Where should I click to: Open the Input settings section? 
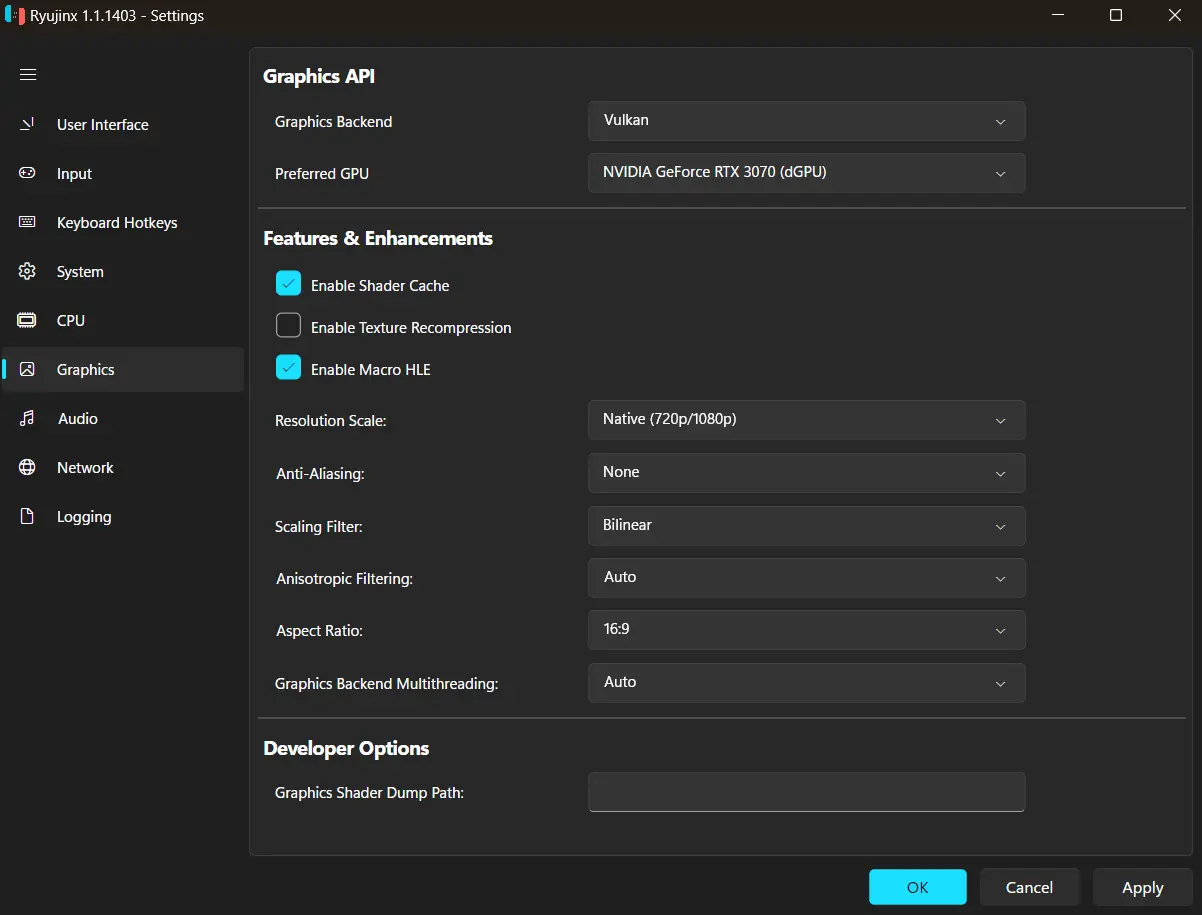123,174
